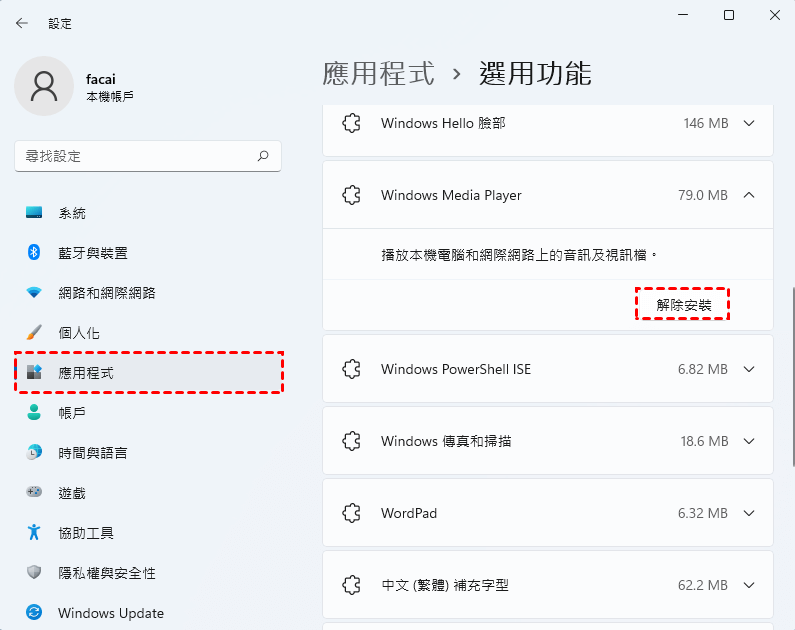The height and width of the screenshot is (630, 795).
Task: Click the 應用程式 apps icon in sidebar
Action: pyautogui.click(x=34, y=372)
